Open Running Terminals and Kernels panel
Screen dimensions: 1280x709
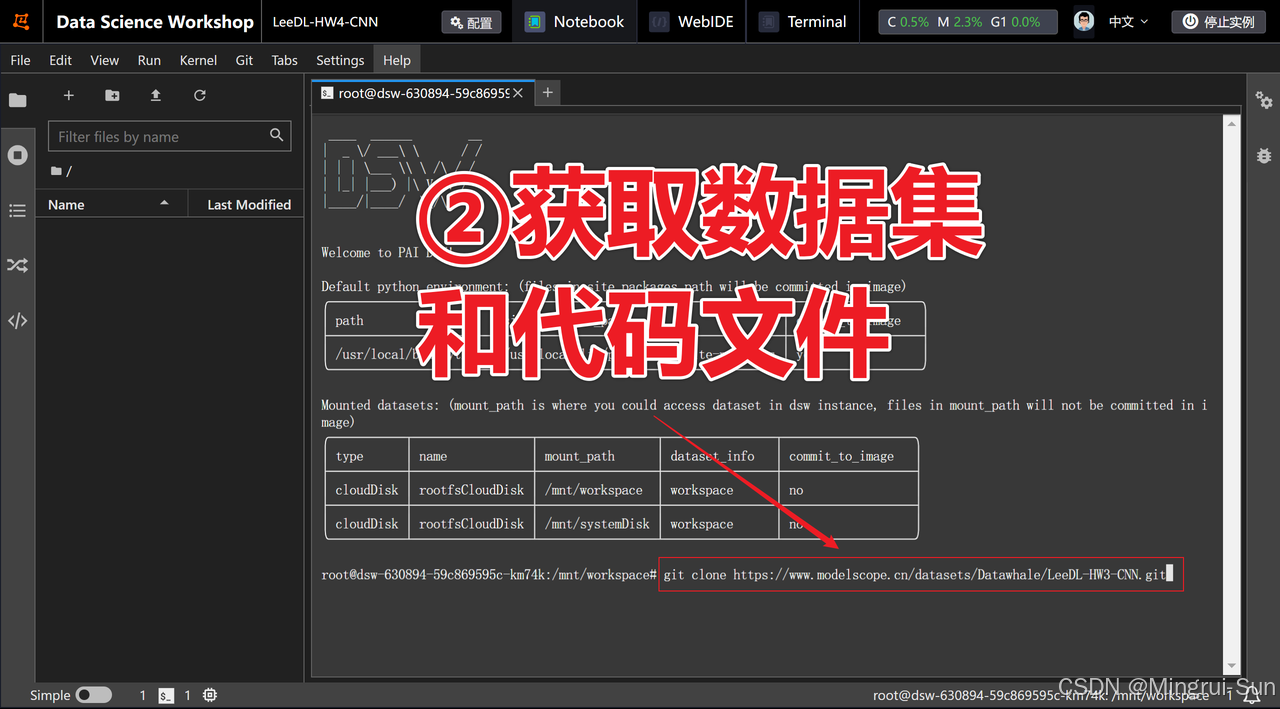point(17,155)
